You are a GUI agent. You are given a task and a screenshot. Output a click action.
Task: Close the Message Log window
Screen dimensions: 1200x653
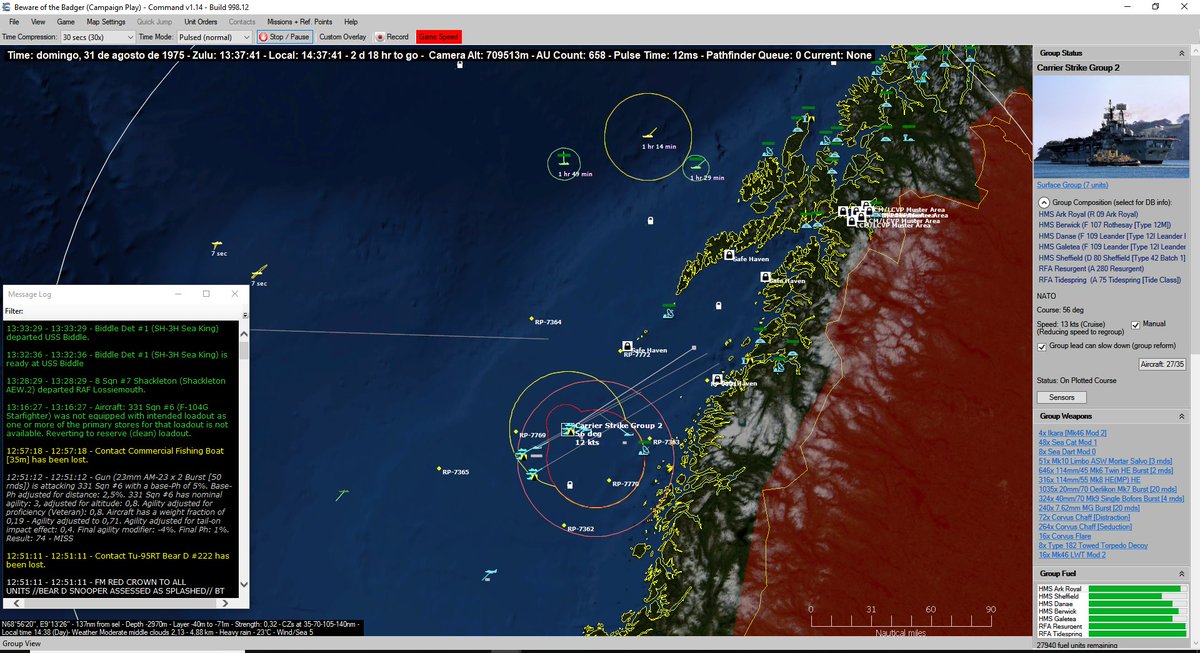coord(235,294)
